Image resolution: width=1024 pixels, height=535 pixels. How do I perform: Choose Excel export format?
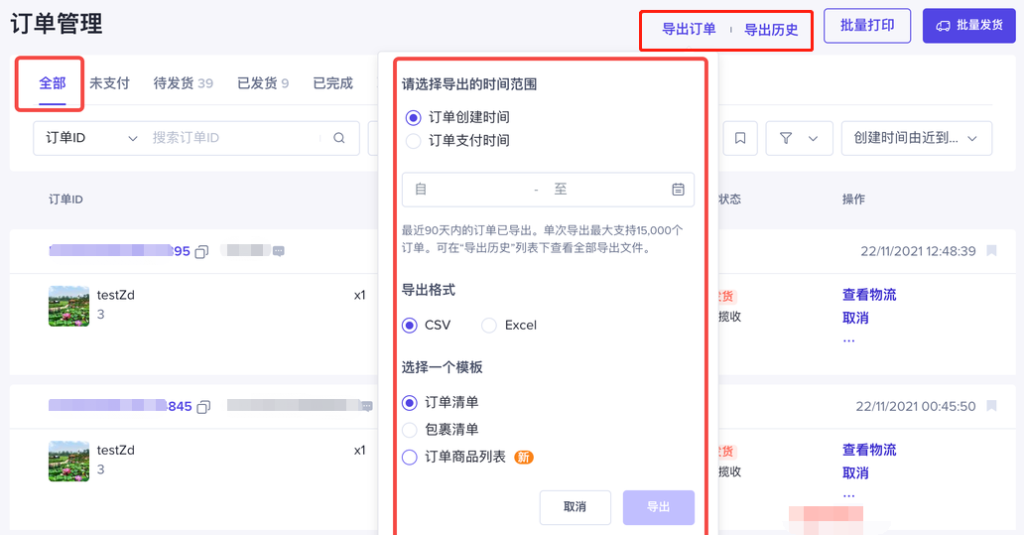pos(488,325)
